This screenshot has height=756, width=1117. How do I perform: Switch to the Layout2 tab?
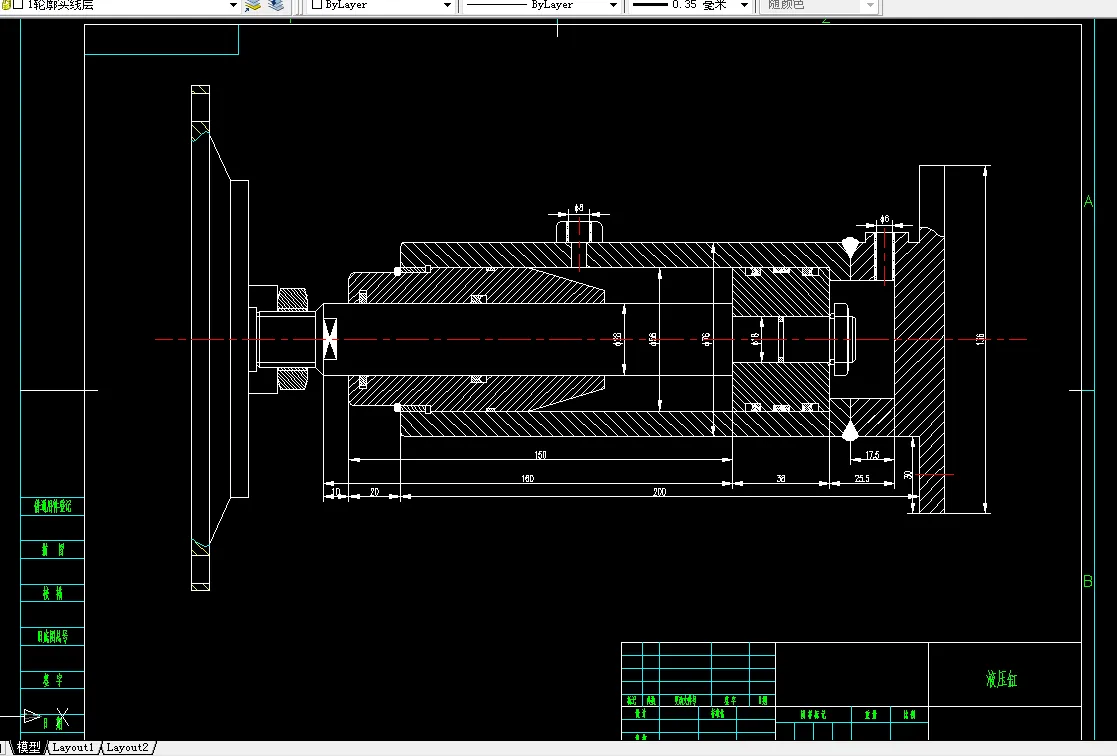pyautogui.click(x=128, y=747)
